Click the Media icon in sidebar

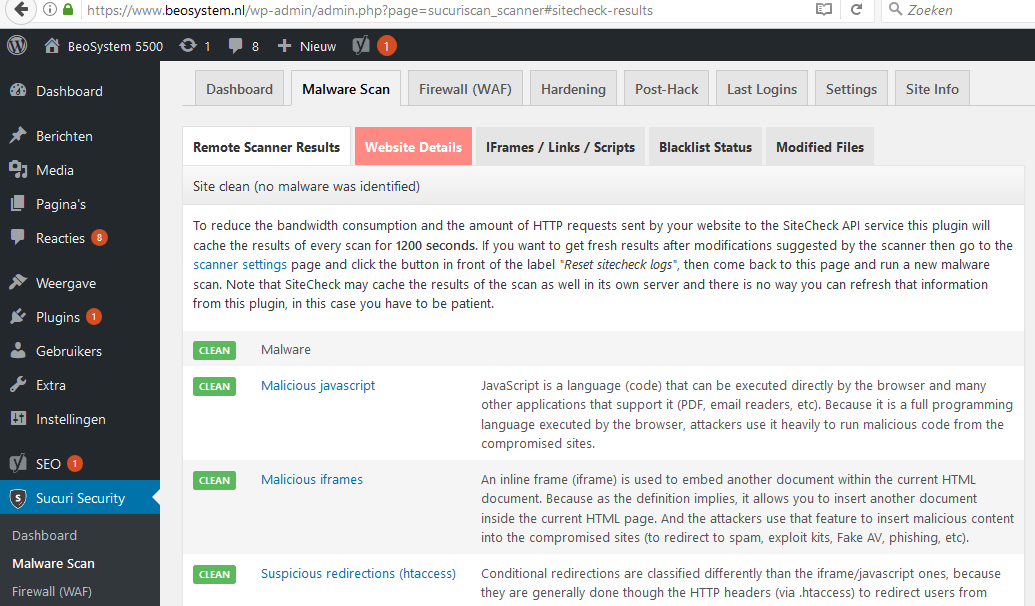[x=18, y=170]
